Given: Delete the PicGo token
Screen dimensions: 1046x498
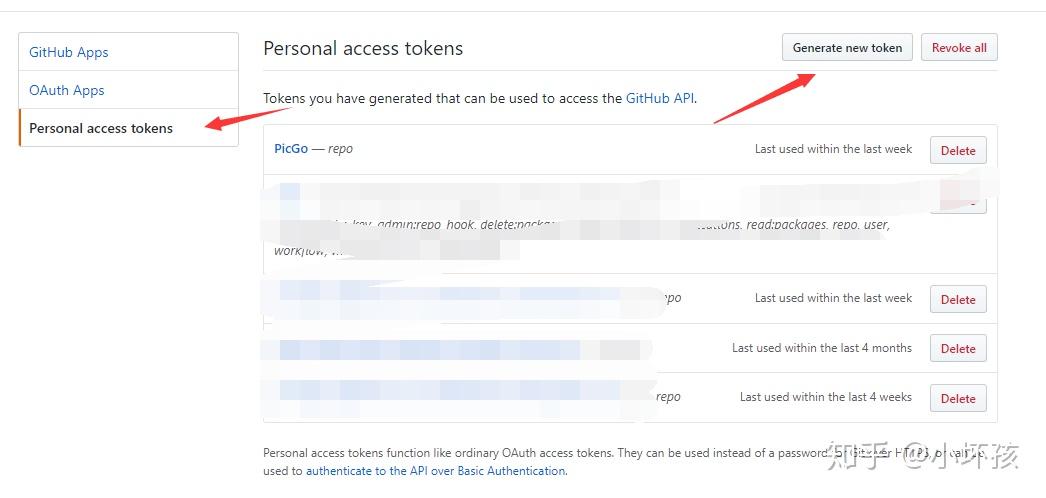Looking at the screenshot, I should [x=958, y=151].
